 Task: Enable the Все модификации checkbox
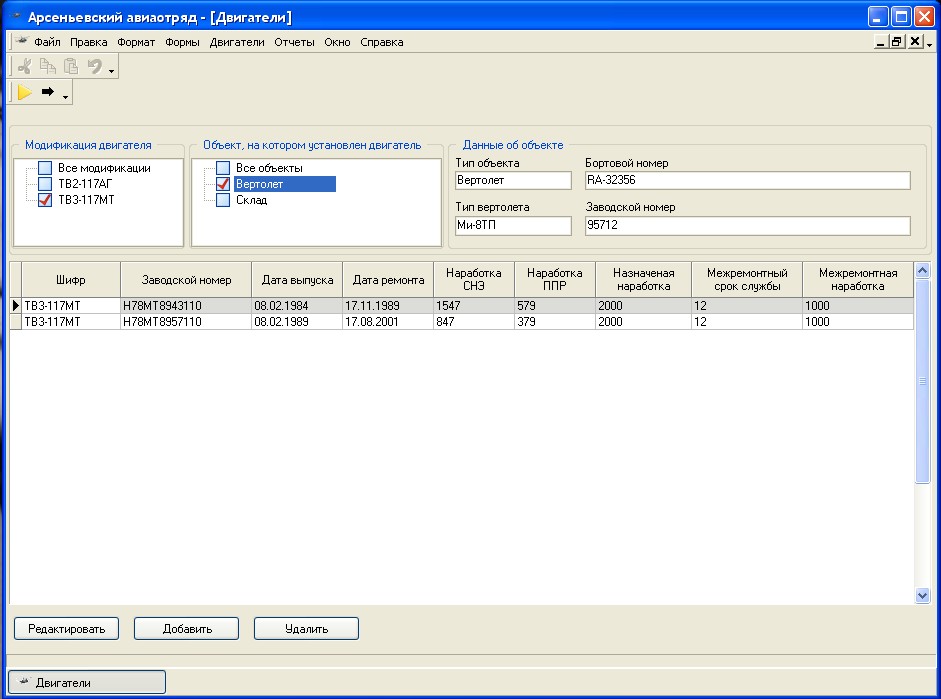coord(45,168)
